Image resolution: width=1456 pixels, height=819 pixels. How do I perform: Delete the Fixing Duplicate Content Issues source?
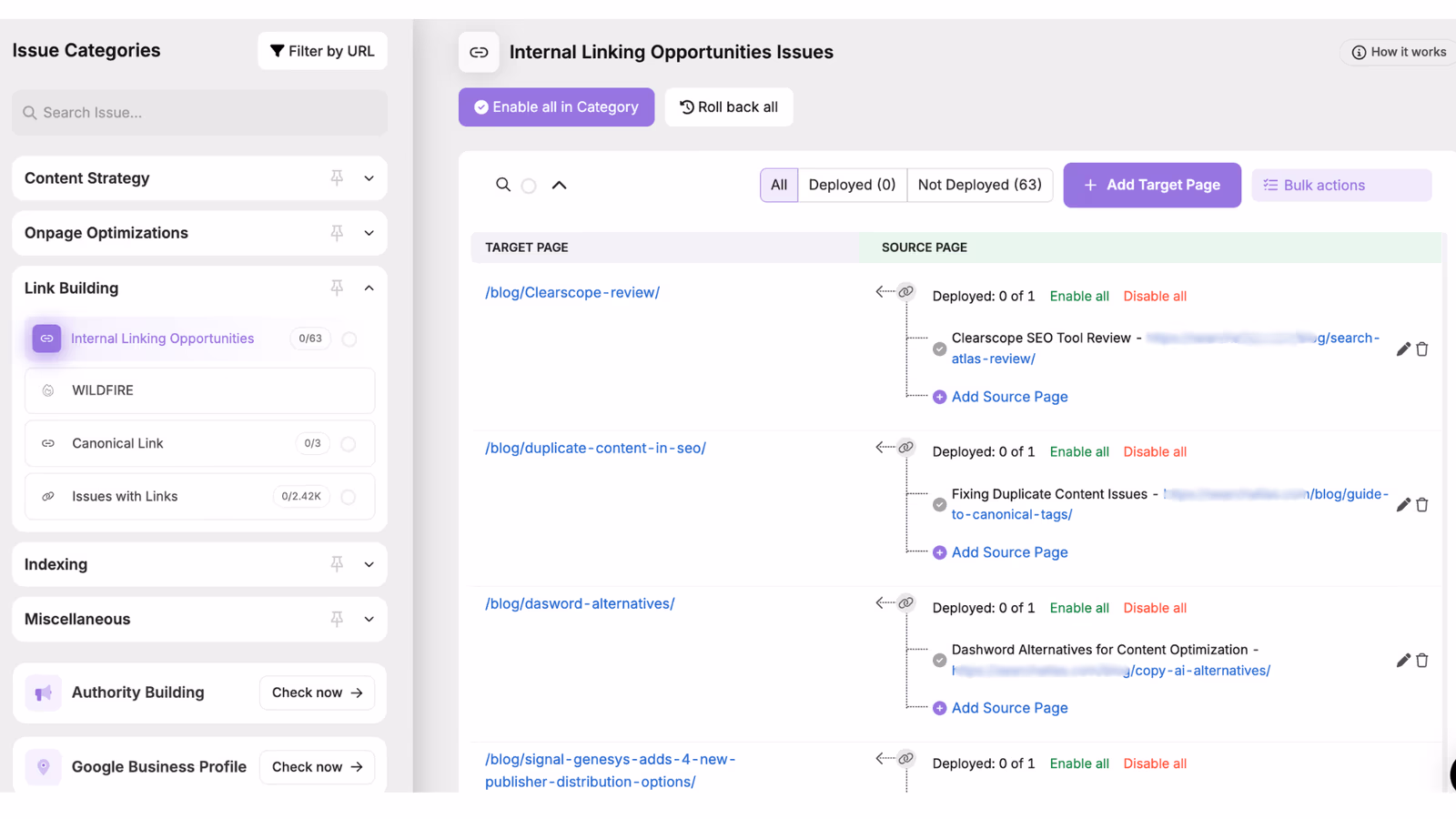pos(1422,505)
